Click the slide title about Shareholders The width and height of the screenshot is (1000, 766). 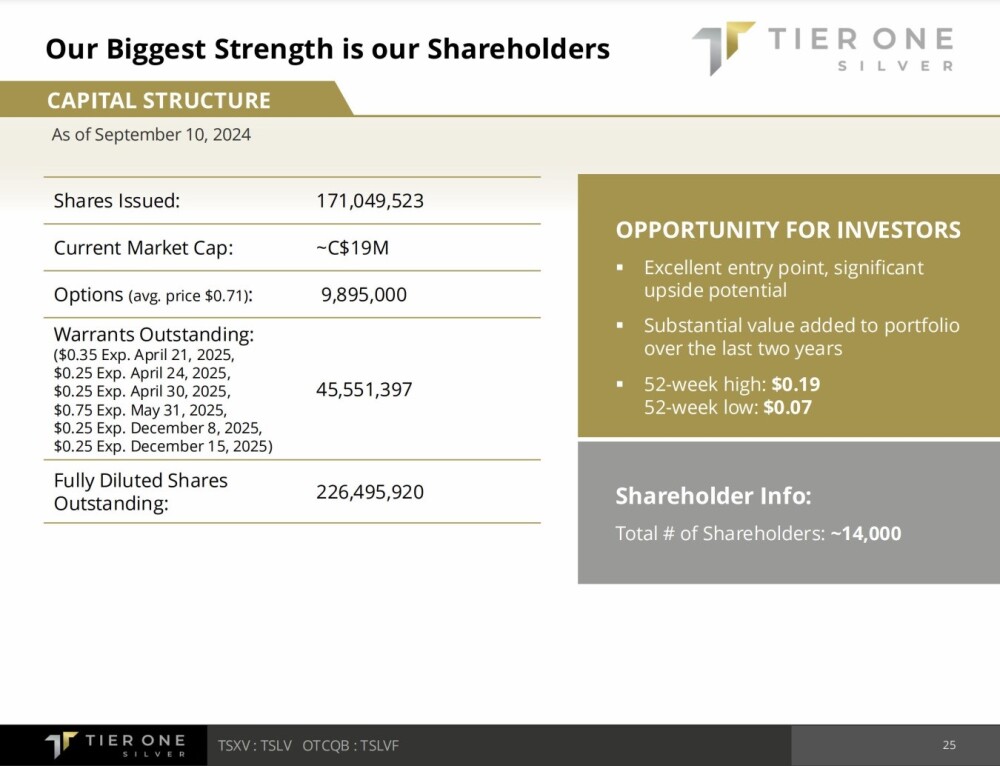click(x=328, y=48)
